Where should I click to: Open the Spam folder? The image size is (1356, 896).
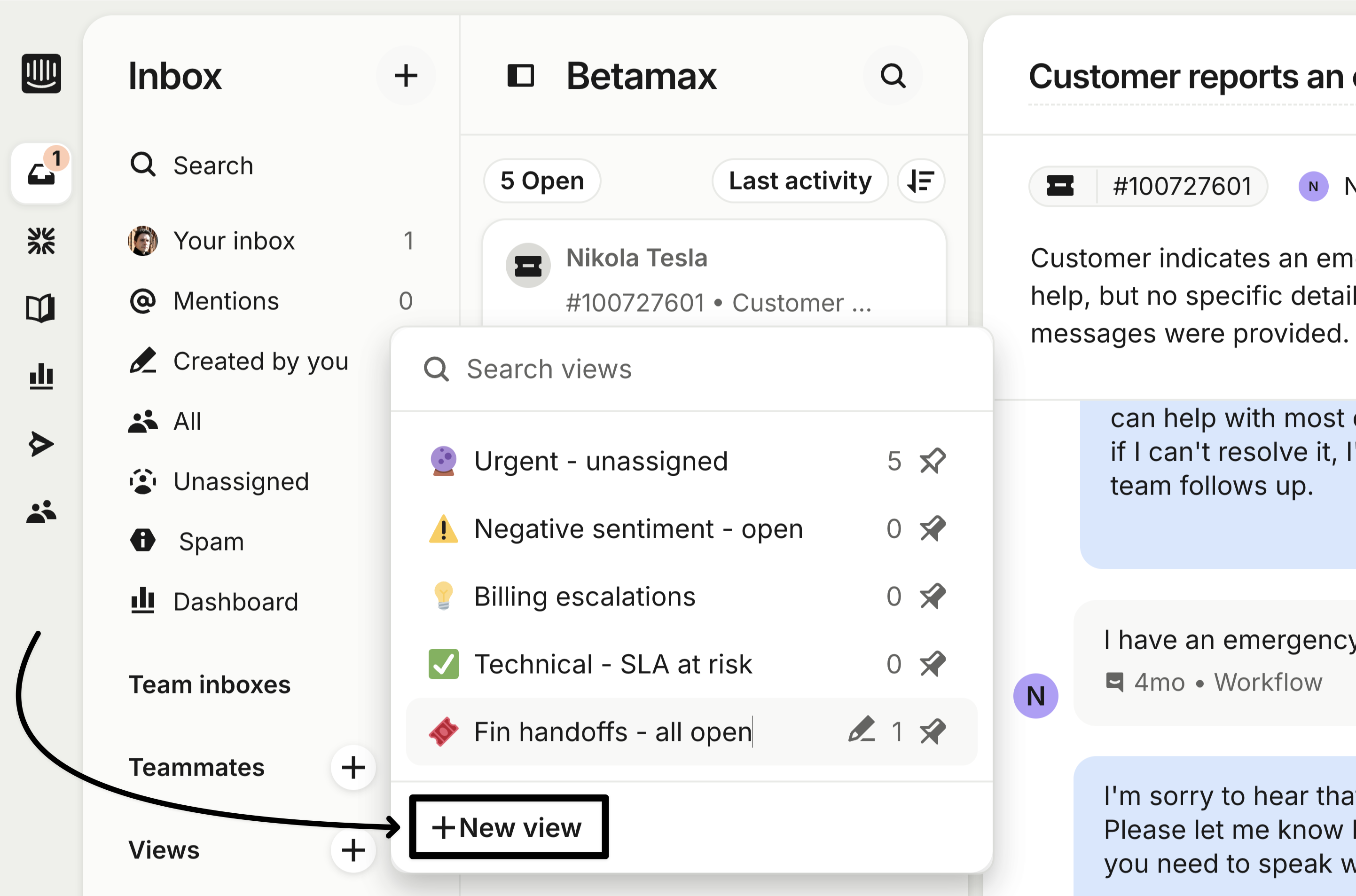[x=188, y=542]
